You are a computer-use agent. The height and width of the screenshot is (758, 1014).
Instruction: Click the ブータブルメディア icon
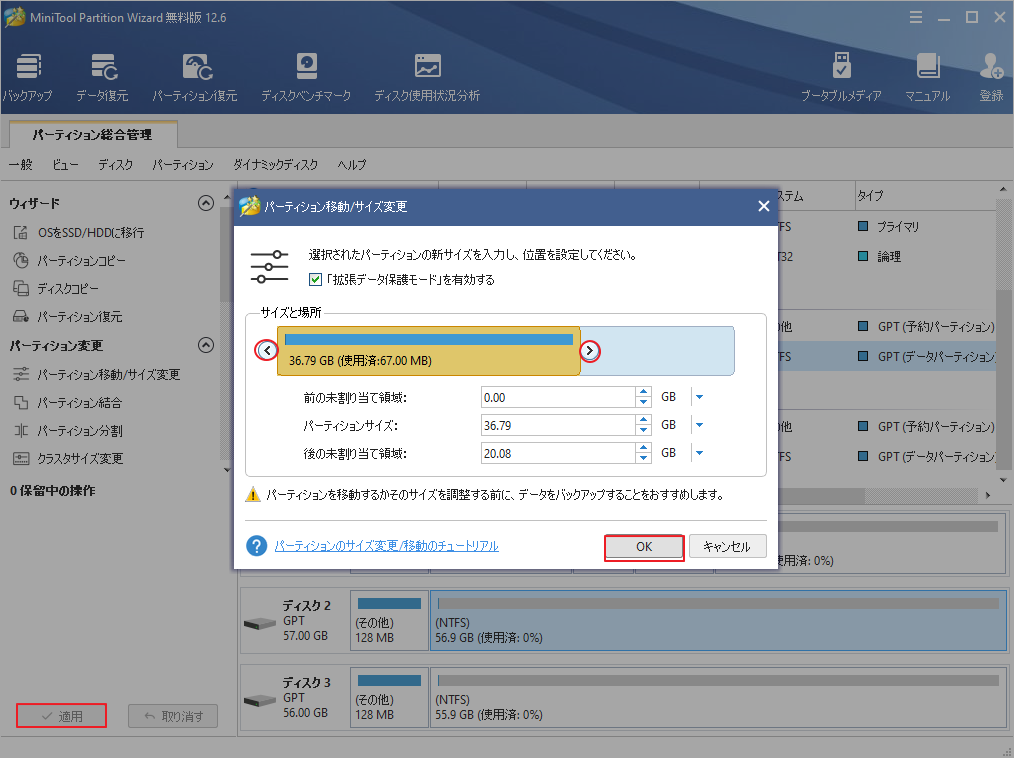click(841, 68)
